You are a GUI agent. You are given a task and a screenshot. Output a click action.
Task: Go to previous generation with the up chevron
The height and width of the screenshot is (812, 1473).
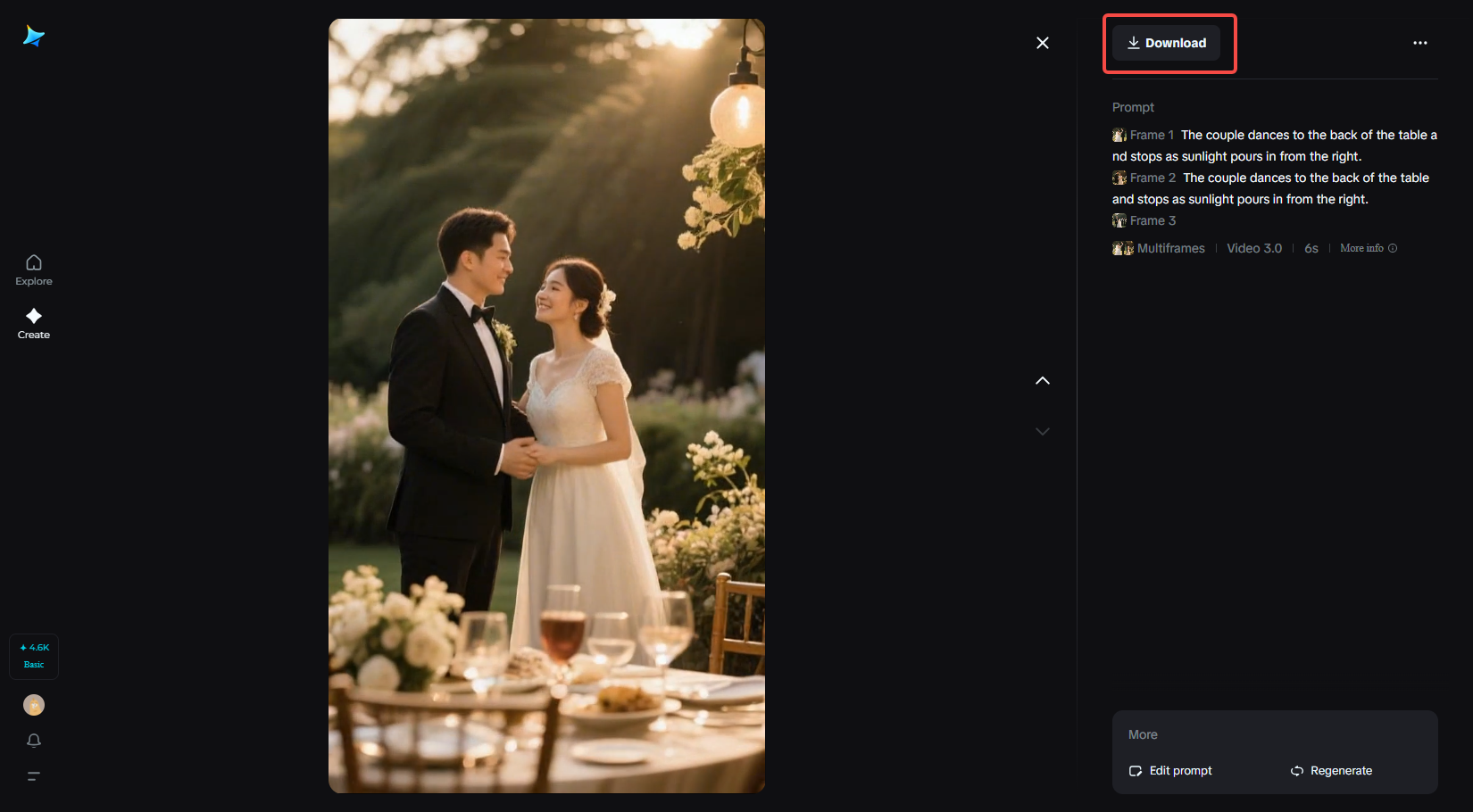1042,380
